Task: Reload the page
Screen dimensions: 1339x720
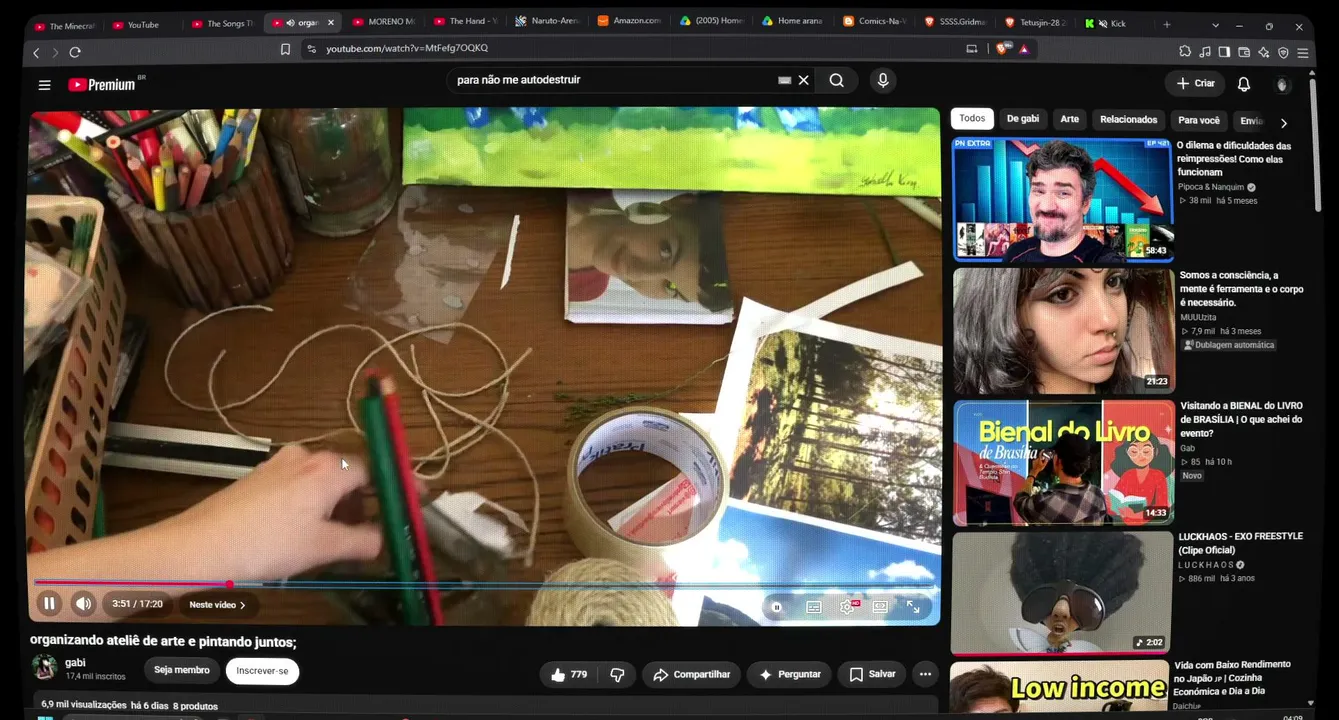Action: pyautogui.click(x=75, y=52)
